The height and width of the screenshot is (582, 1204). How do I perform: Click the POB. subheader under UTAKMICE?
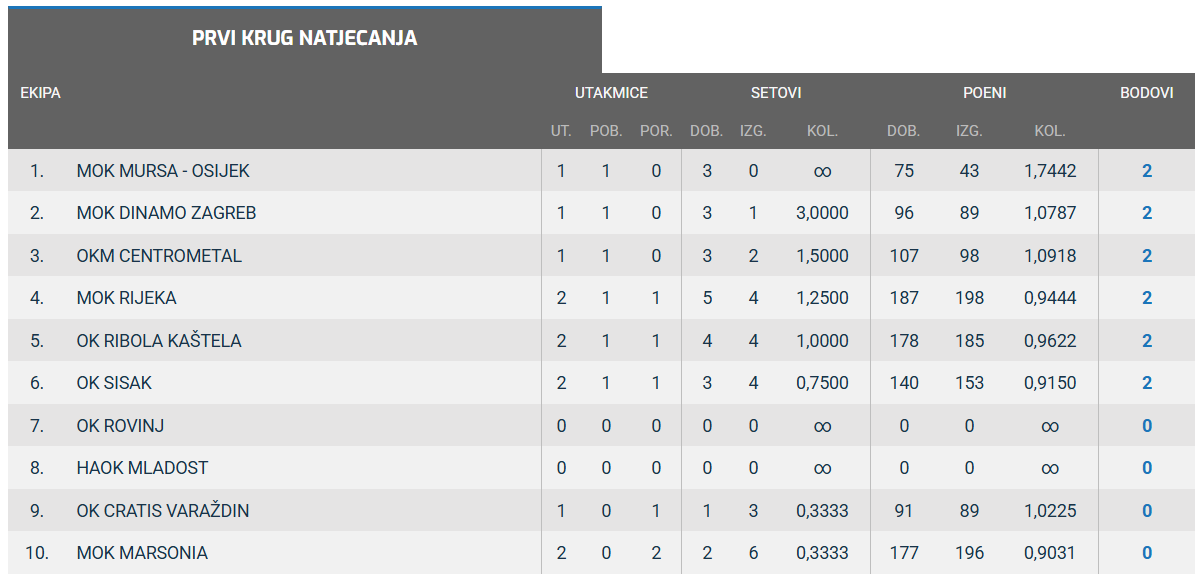tap(606, 131)
